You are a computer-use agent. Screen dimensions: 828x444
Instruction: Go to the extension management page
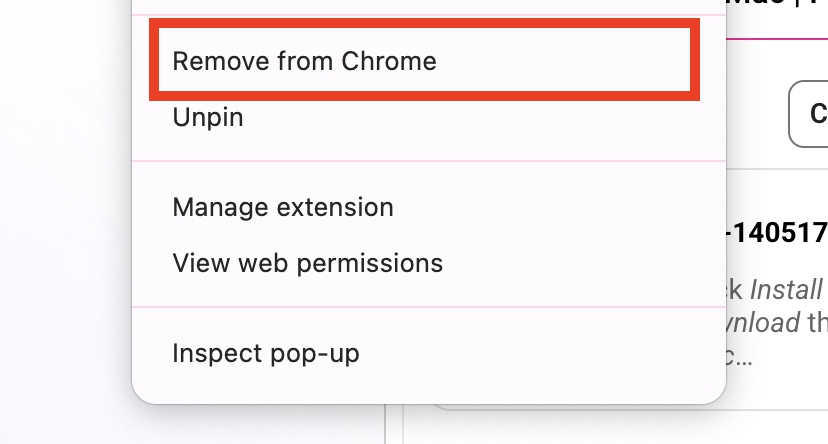[283, 207]
